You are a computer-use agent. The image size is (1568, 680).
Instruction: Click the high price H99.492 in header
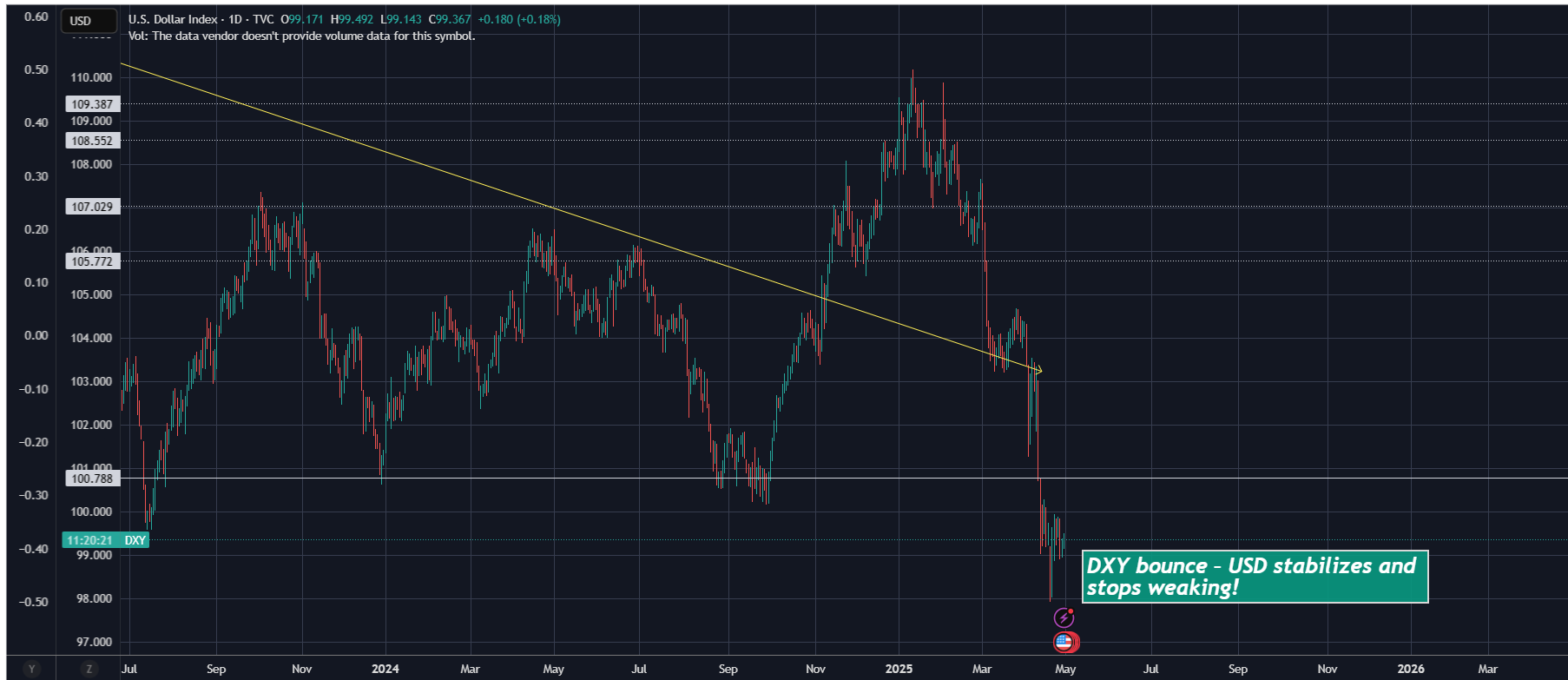(x=352, y=19)
